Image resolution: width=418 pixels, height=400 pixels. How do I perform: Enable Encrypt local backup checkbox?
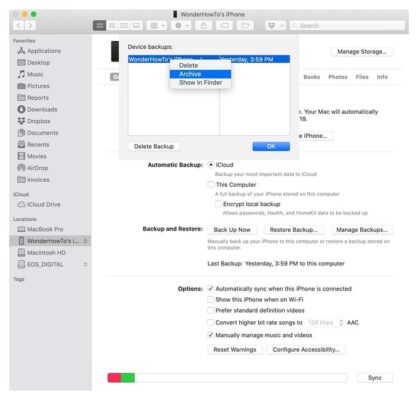click(218, 204)
